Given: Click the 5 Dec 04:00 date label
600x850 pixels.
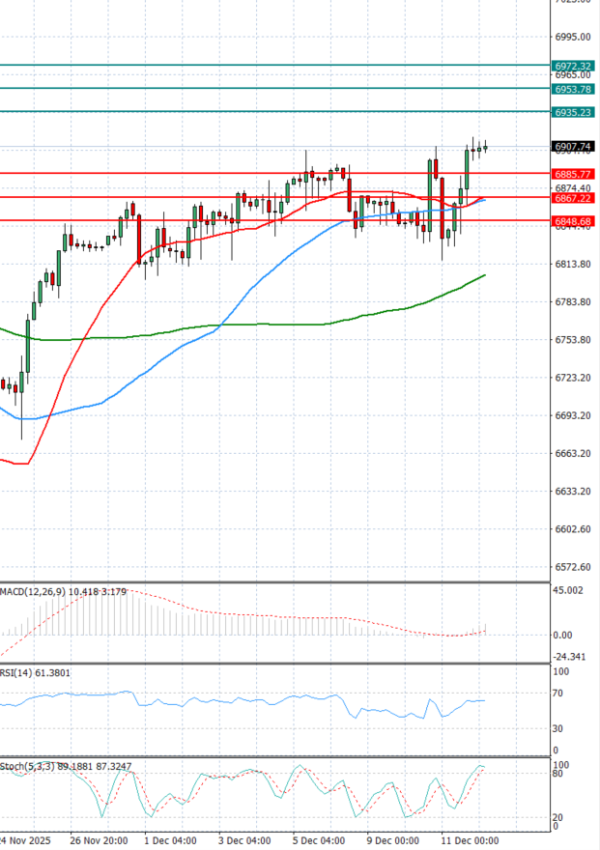Looking at the screenshot, I should click(319, 841).
